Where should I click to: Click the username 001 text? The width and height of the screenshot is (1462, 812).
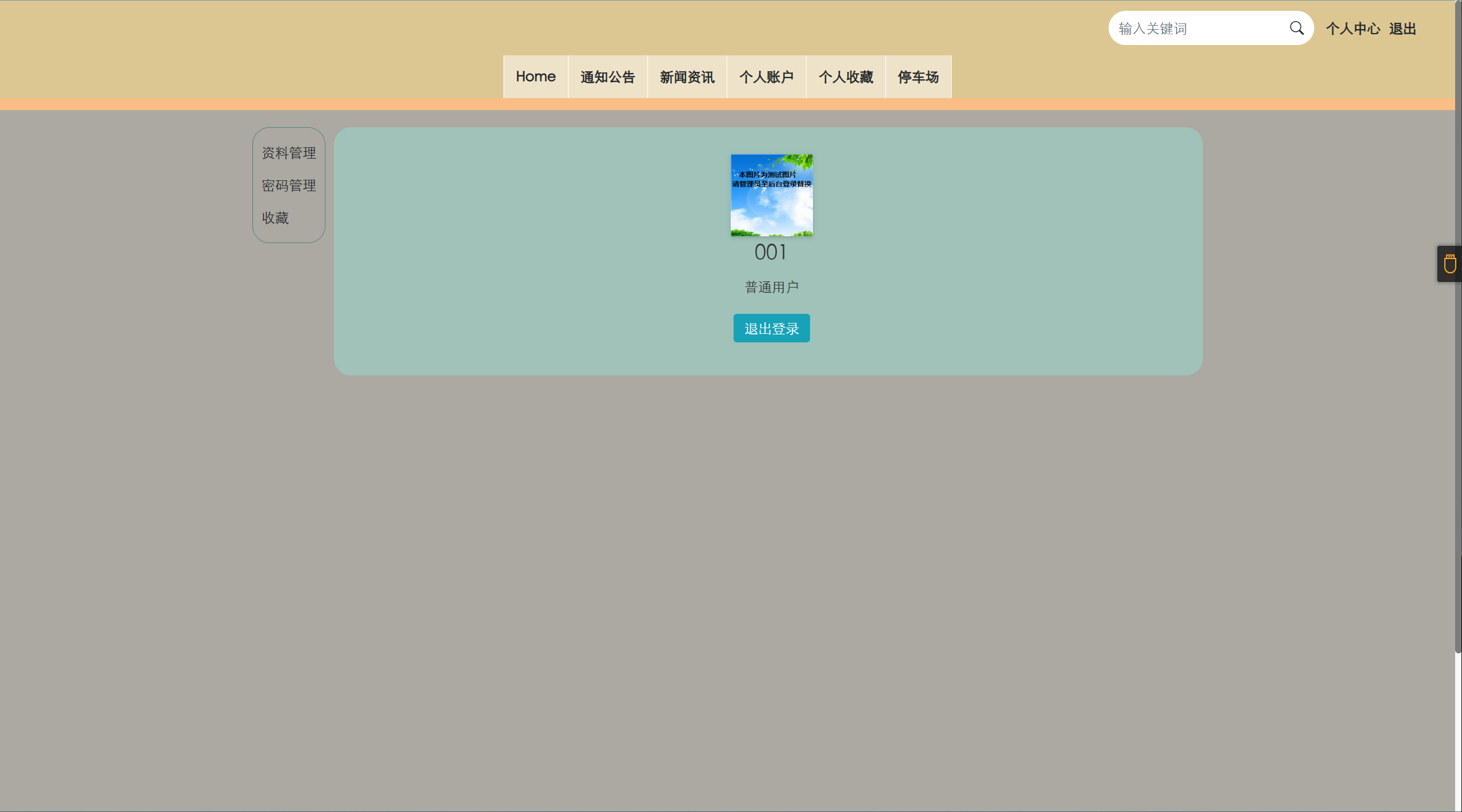tap(770, 252)
